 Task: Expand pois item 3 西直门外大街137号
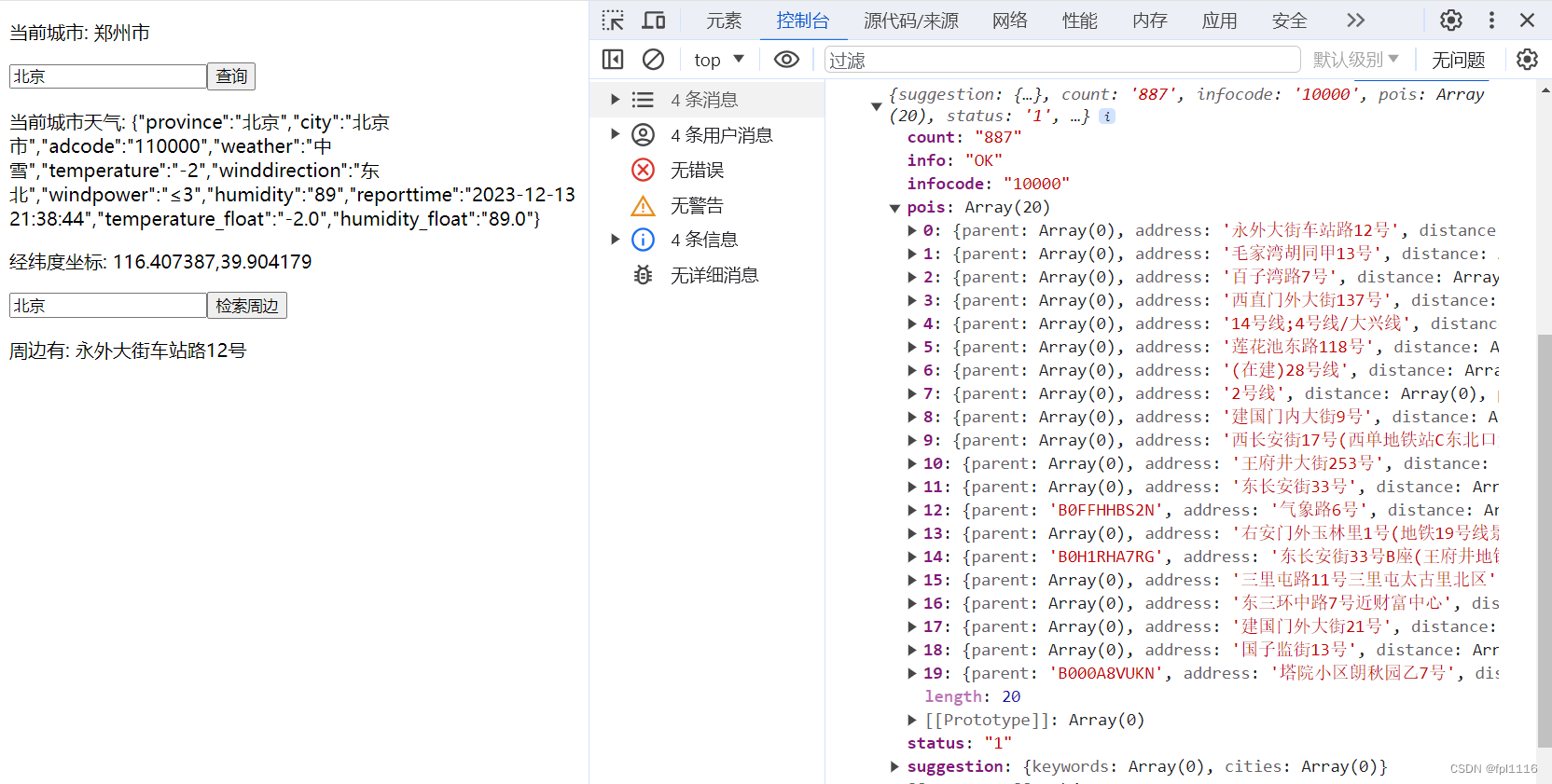point(912,300)
